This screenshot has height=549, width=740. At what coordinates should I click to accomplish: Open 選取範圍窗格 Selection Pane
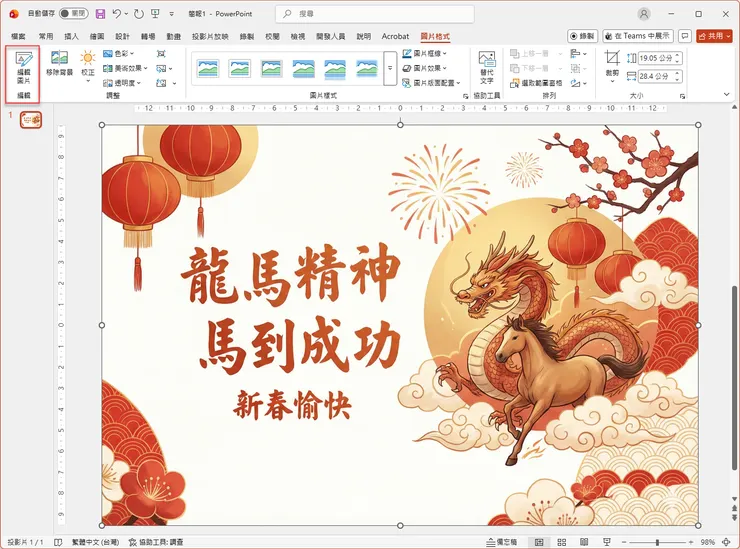tap(536, 83)
